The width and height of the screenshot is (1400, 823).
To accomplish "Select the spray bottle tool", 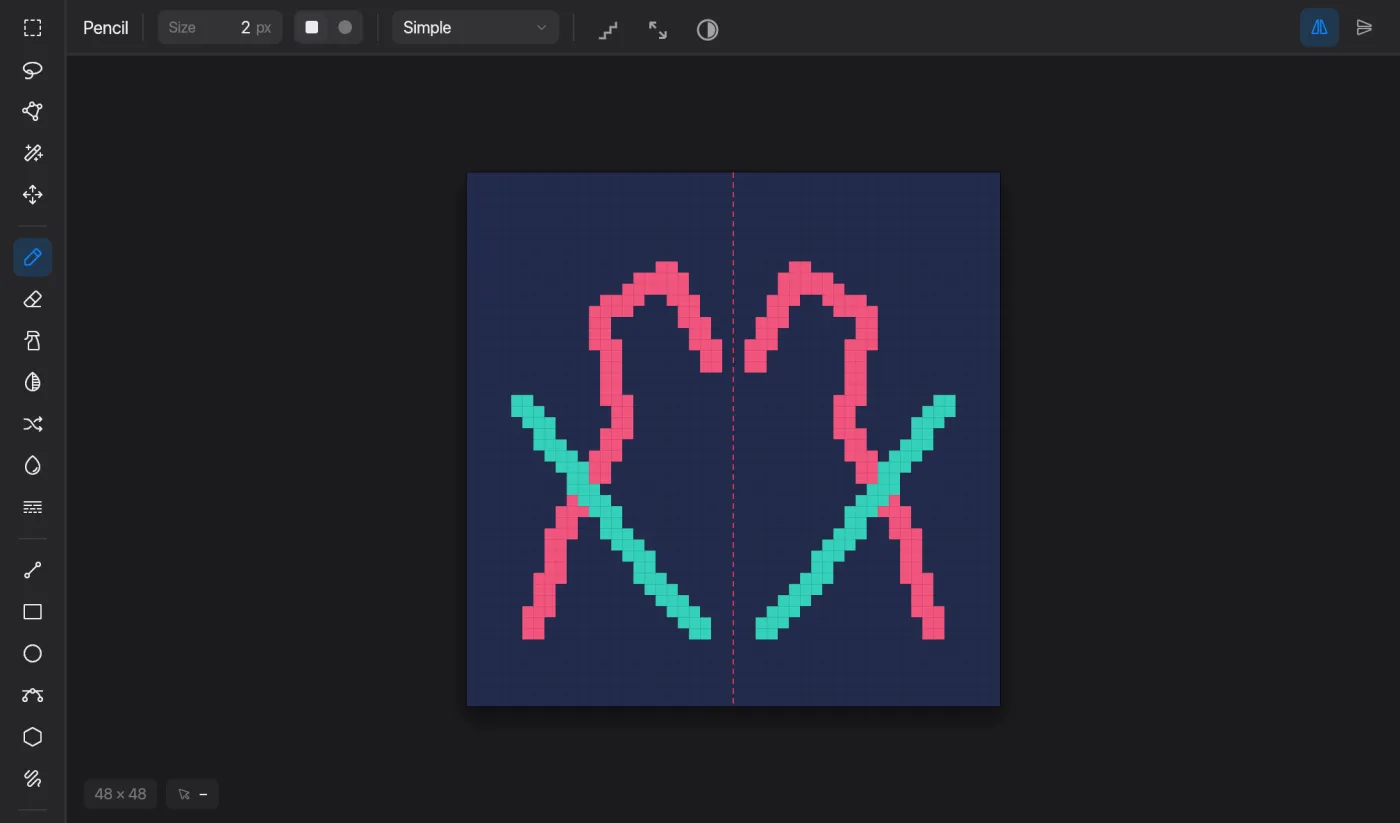I will [x=33, y=341].
